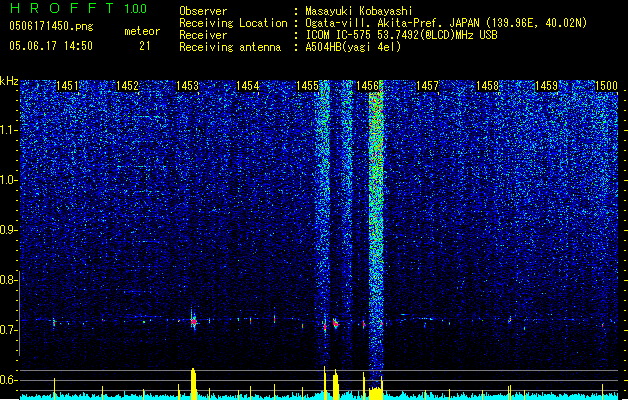Image resolution: width=629 pixels, height=400 pixels.
Task: Click the 'meteor' label
Action: (x=142, y=31)
